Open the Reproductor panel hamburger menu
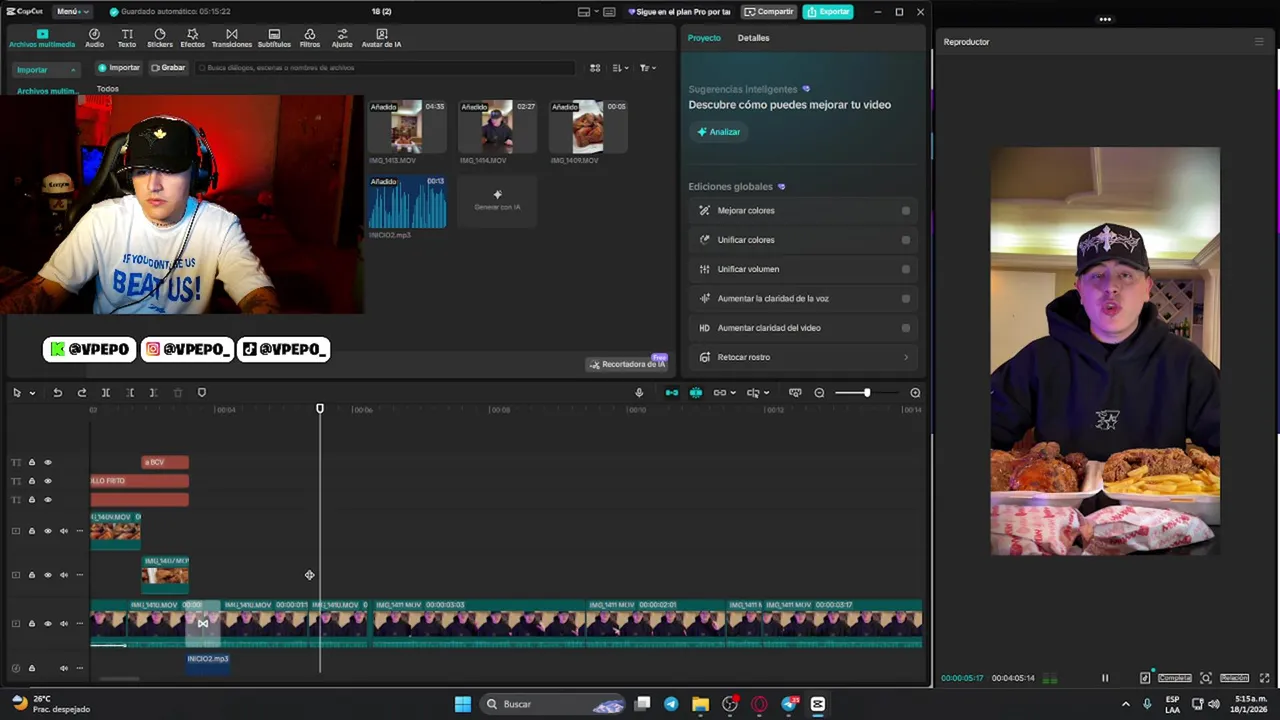This screenshot has width=1280, height=720. point(1259,42)
